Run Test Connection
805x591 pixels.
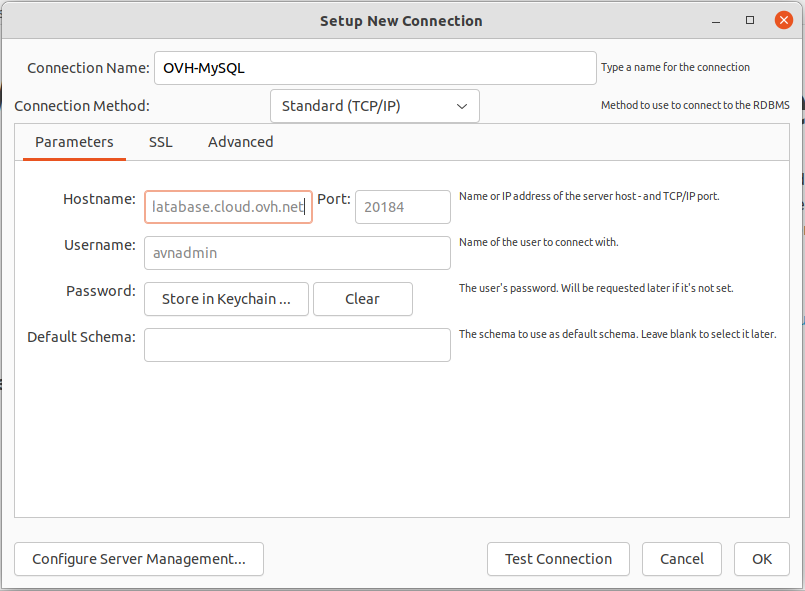click(558, 559)
